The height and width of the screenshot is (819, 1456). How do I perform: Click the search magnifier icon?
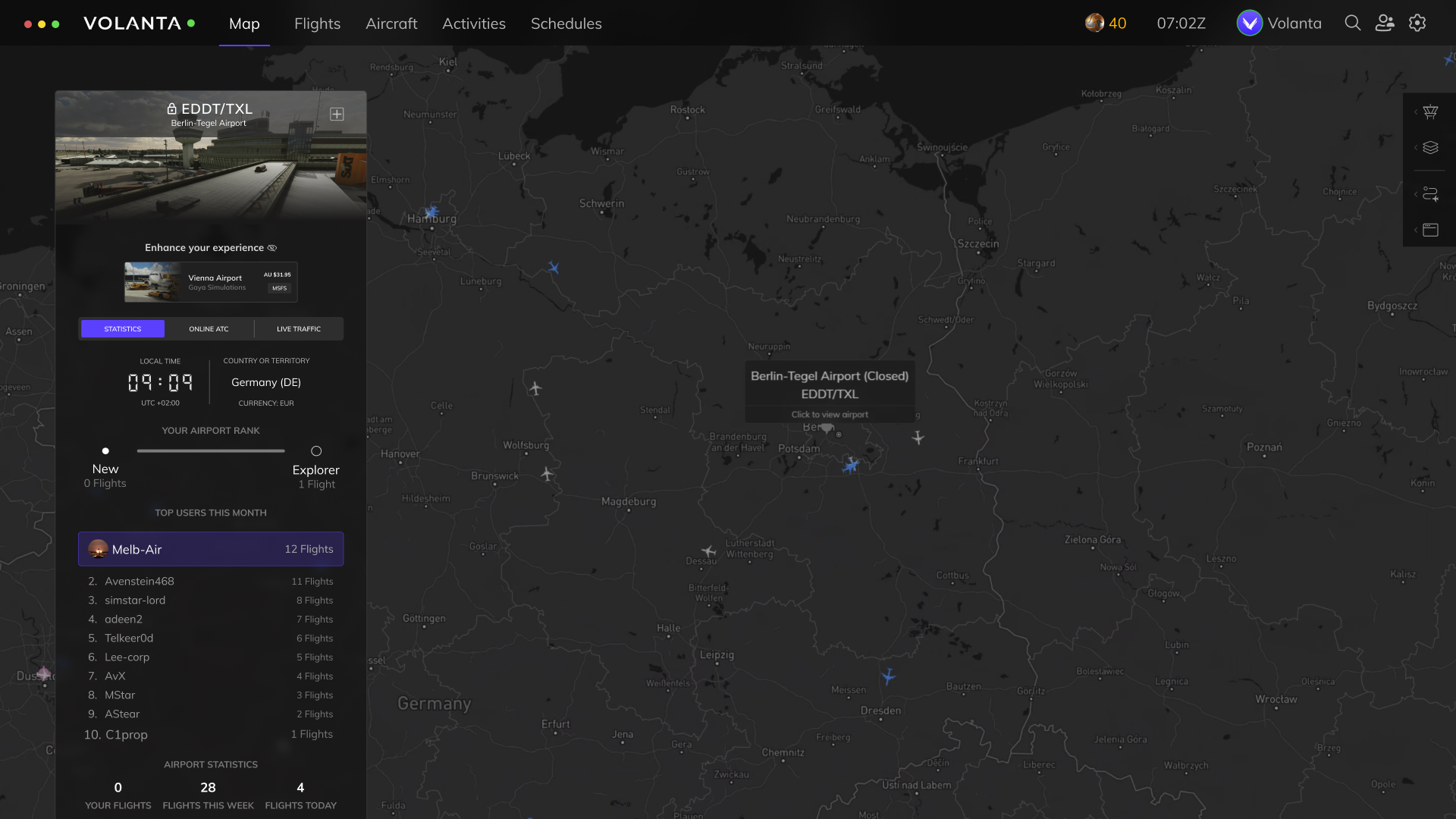coord(1352,24)
